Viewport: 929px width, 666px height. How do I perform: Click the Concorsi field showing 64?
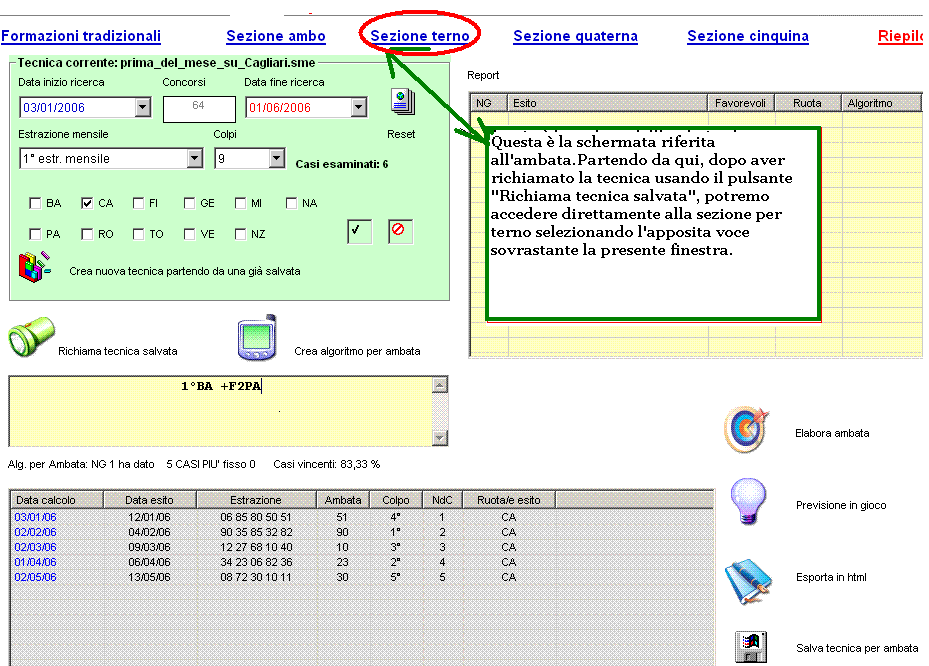(199, 109)
